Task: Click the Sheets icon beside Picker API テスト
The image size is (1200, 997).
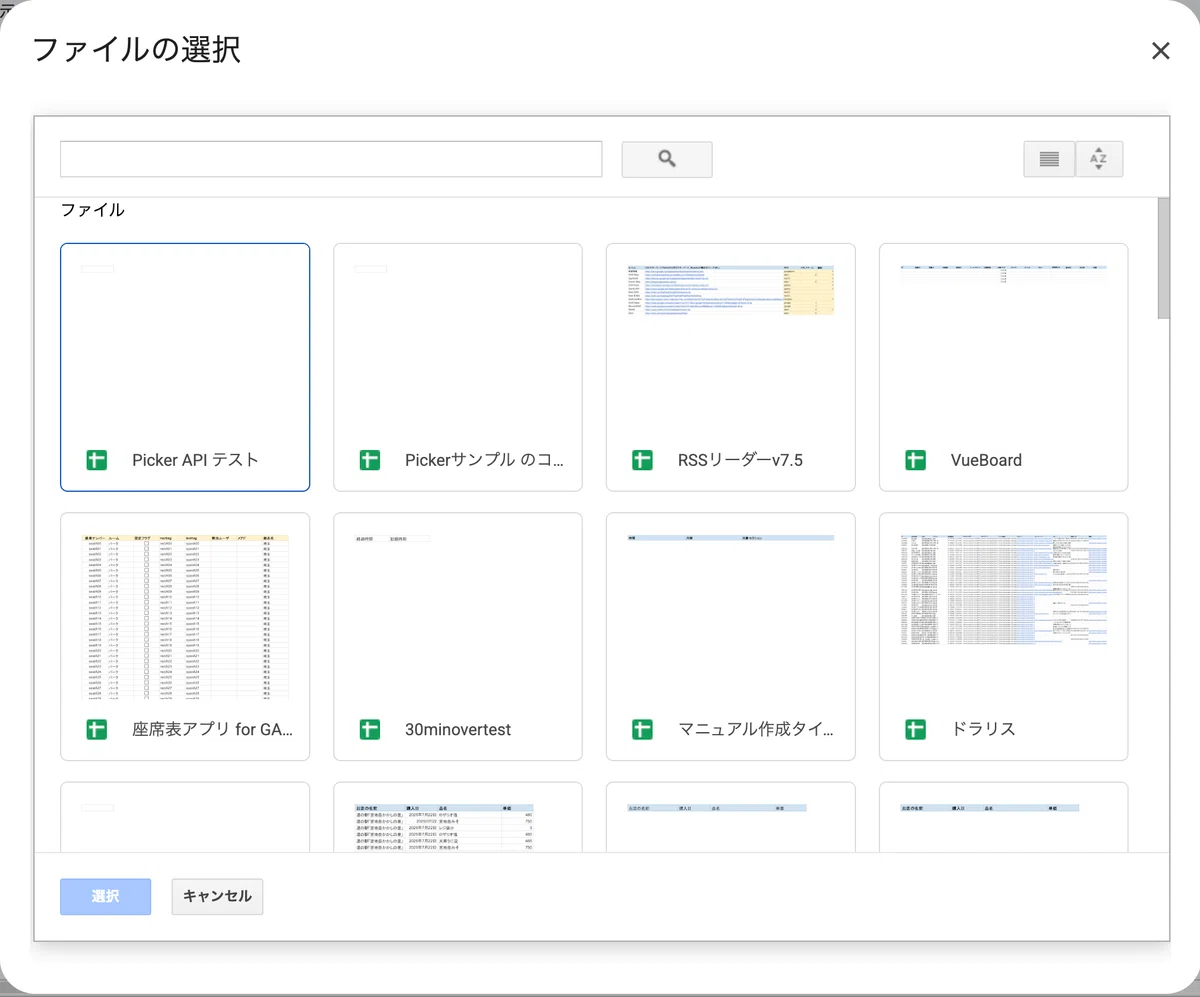Action: coord(96,460)
